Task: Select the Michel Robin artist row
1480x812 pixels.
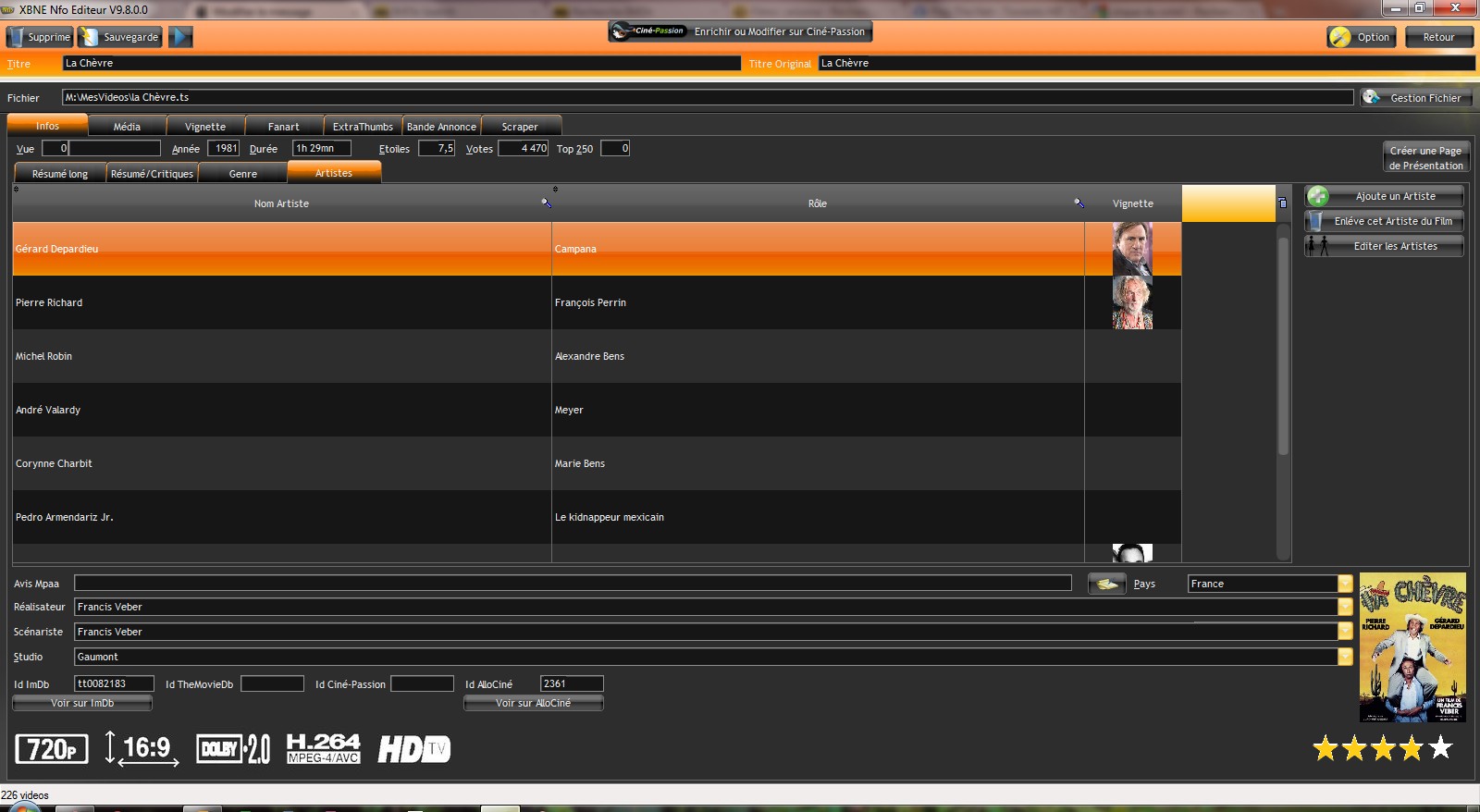Action: click(597, 356)
